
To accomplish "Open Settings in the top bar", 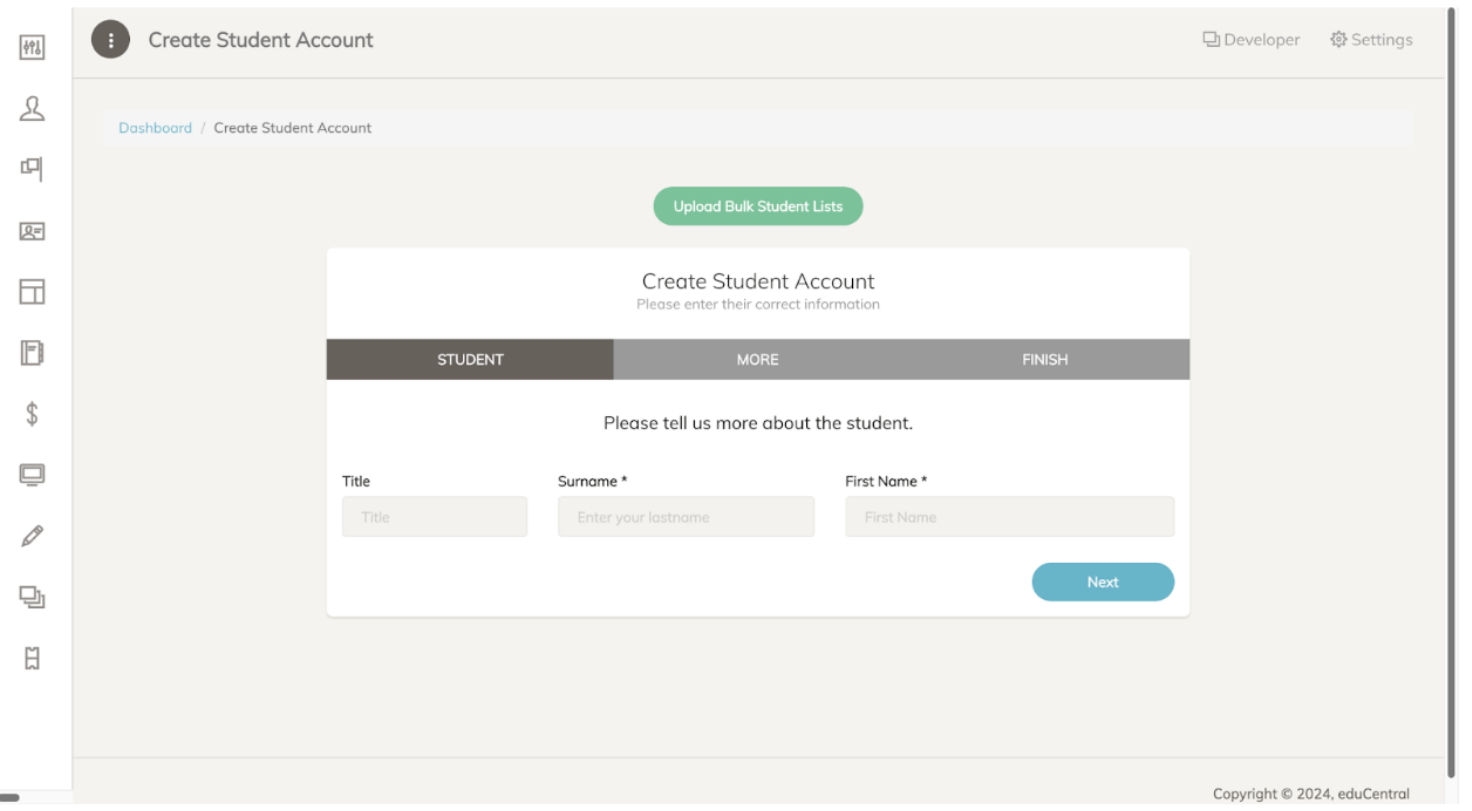I will [1371, 40].
